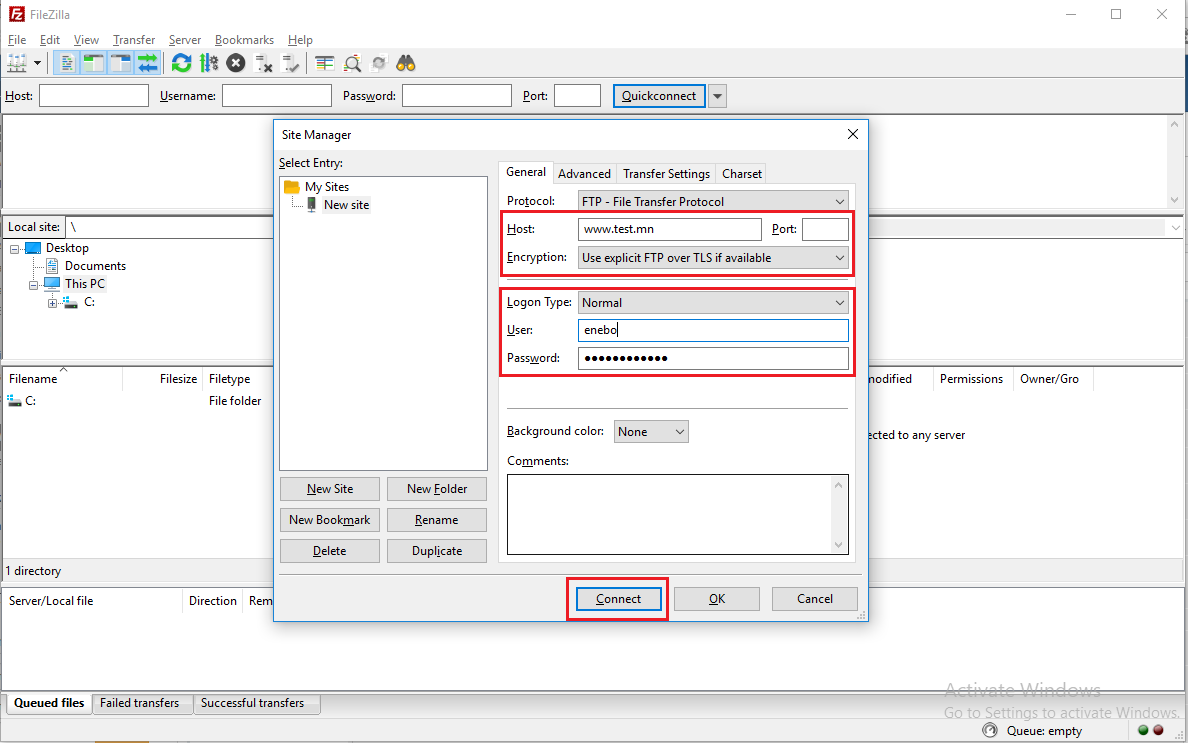1188x743 pixels.
Task: Close the Site Manager dialog
Action: [x=852, y=134]
